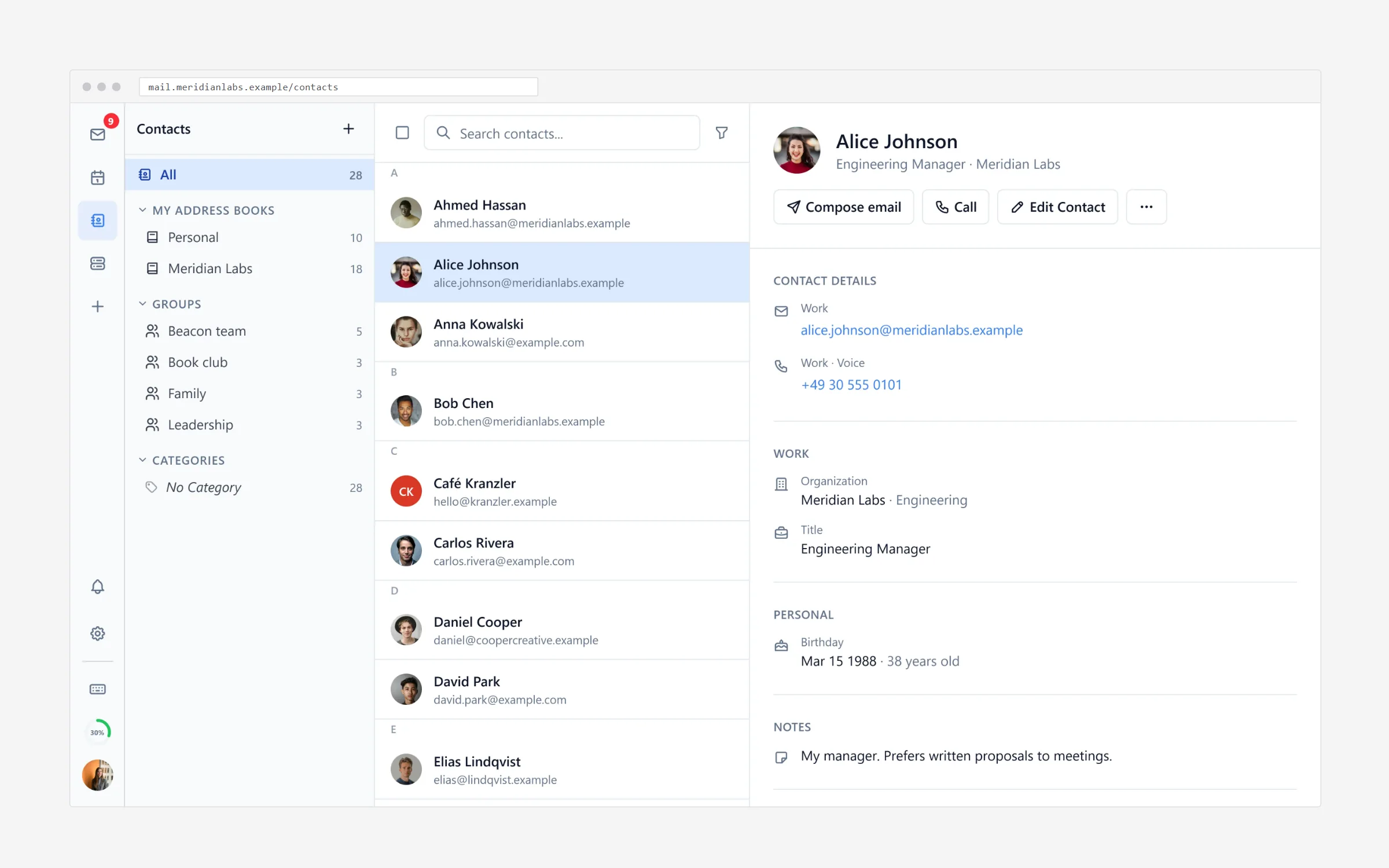Click the Call button
Viewport: 1389px width, 868px height.
(x=956, y=207)
